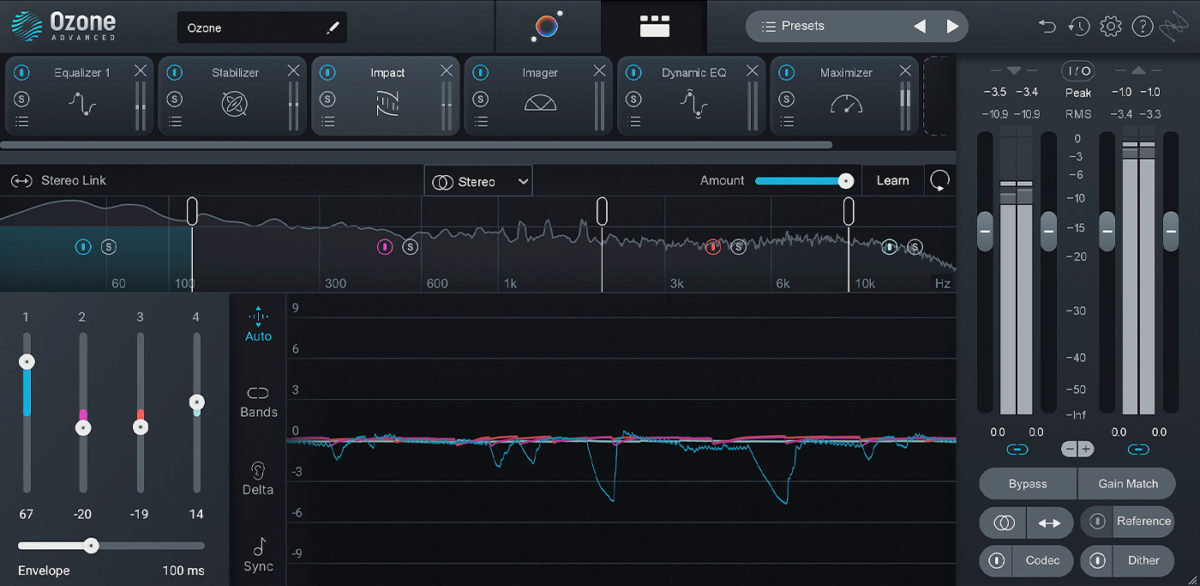Click the crossover handle near 2k

602,211
